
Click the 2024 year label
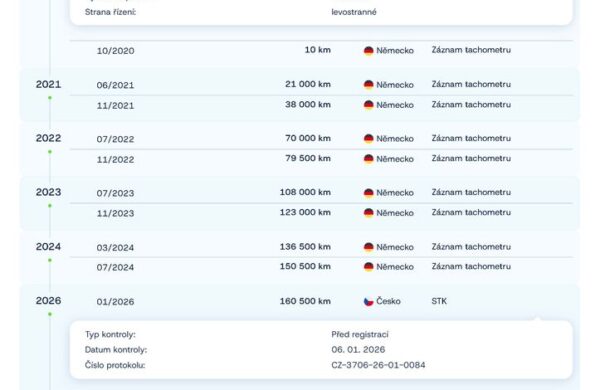49,246
